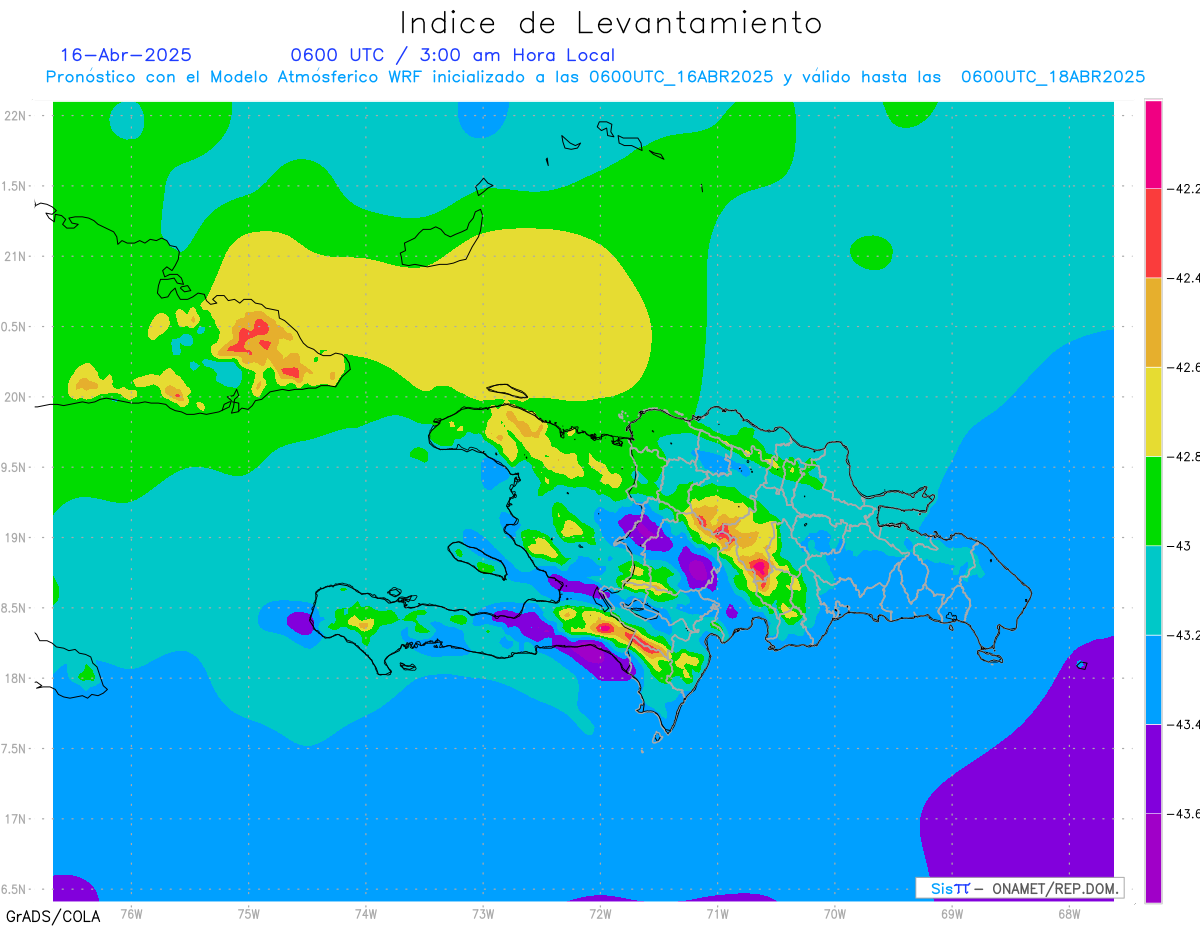Click the '22N' latitude label
Image resolution: width=1200 pixels, height=927 pixels.
(x=15, y=116)
